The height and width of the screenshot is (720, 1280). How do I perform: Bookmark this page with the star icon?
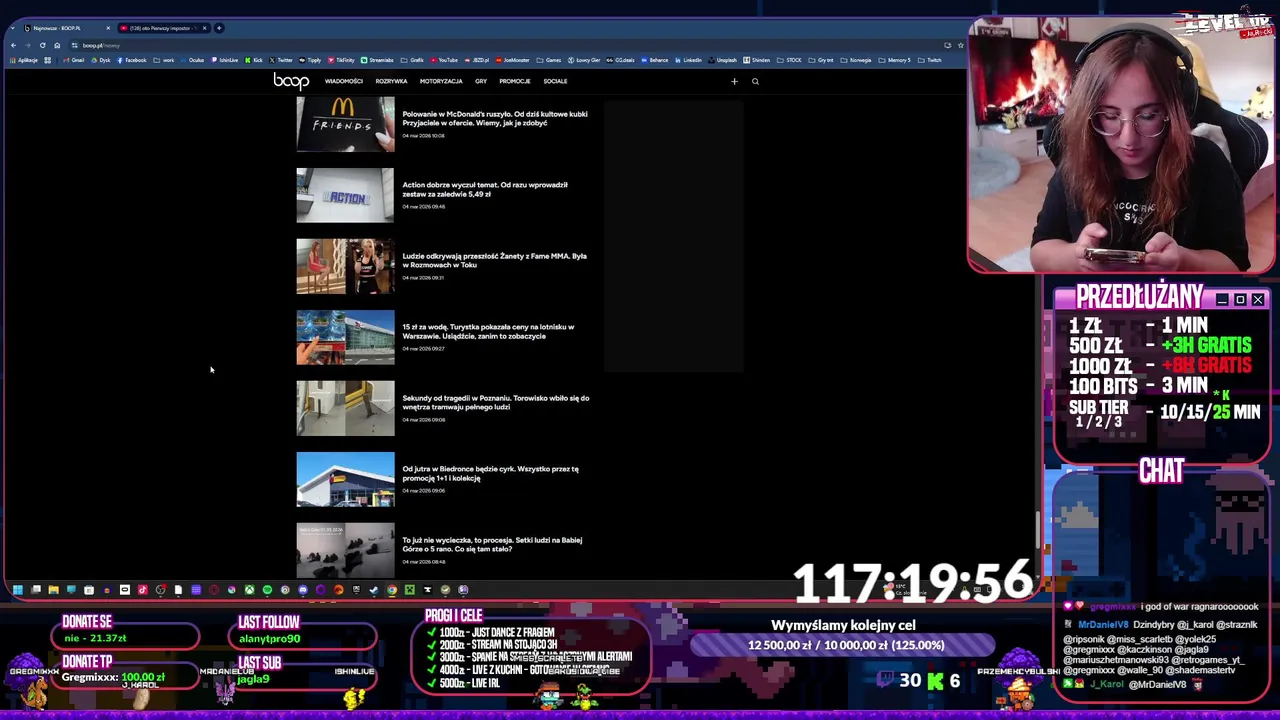coord(960,45)
